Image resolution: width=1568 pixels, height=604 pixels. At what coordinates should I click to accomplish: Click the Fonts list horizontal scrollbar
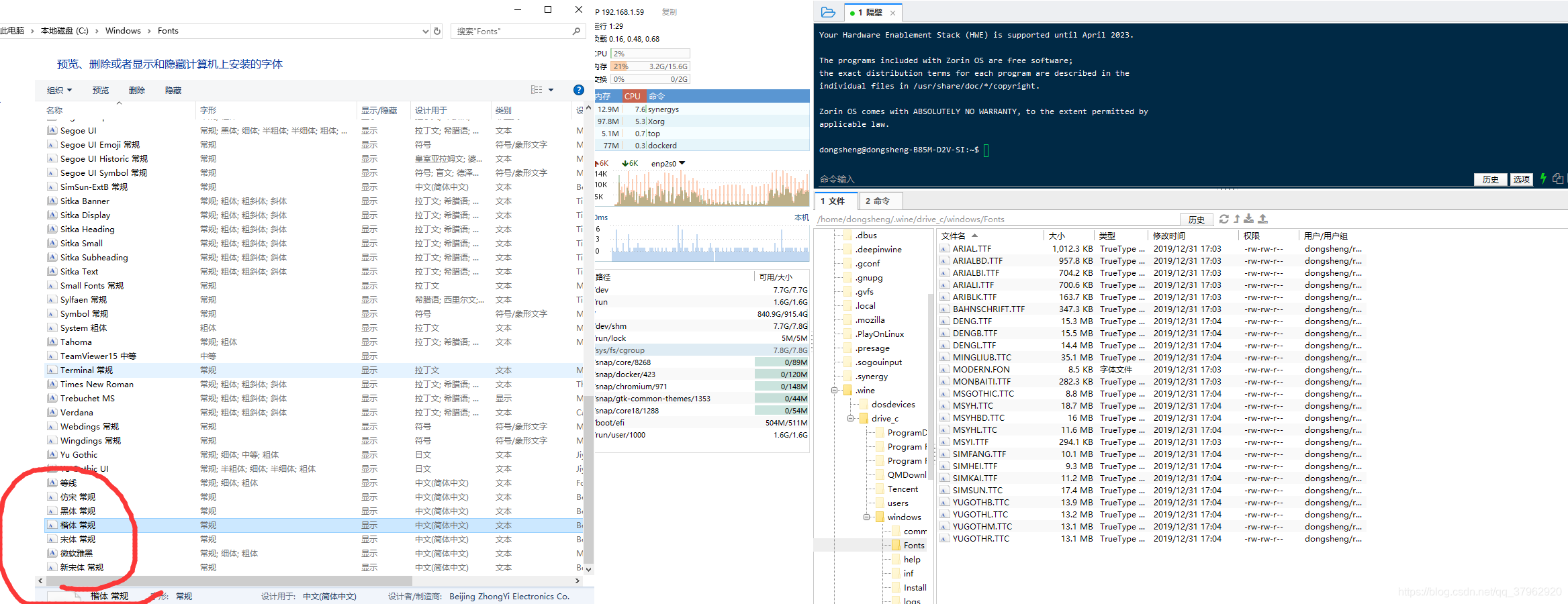pyautogui.click(x=228, y=581)
